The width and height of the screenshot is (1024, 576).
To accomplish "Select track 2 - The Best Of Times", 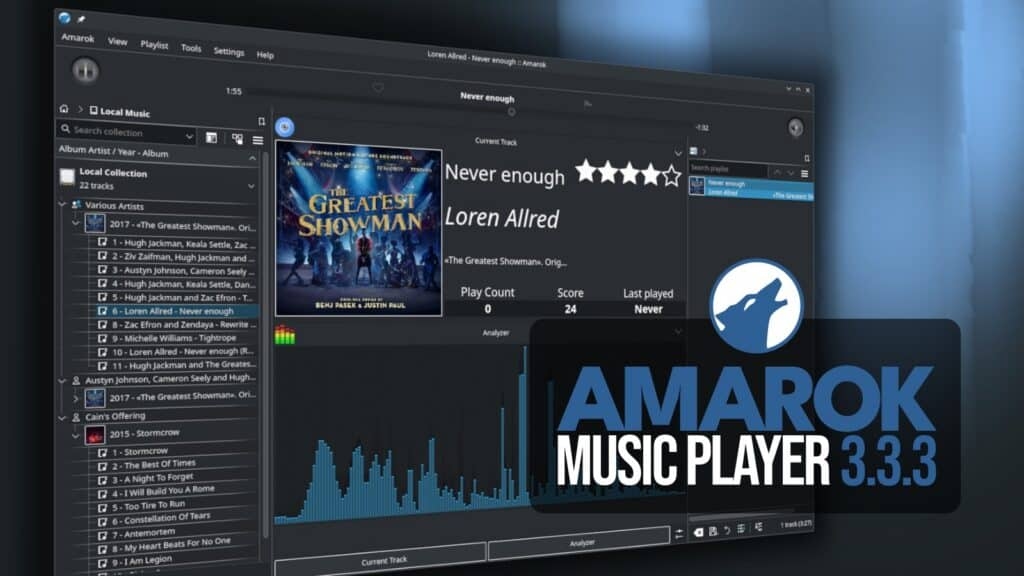I will coord(147,465).
